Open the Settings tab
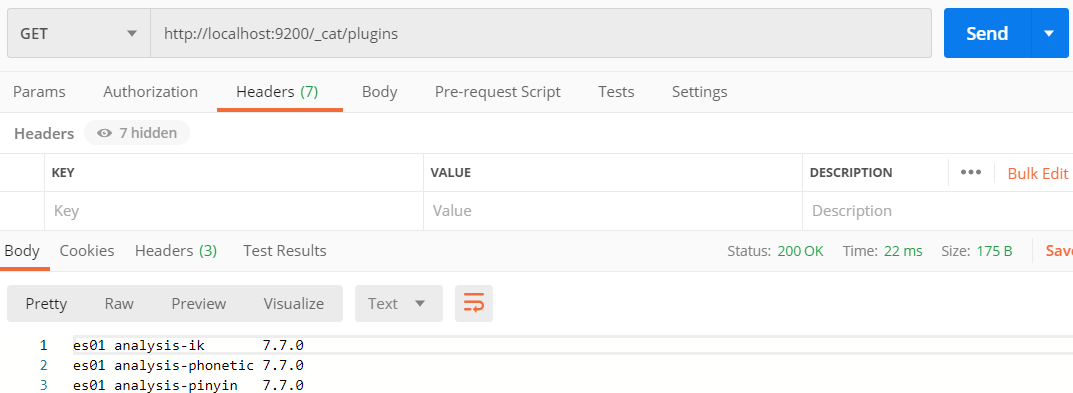Viewport: 1073px width, 393px height. [699, 92]
